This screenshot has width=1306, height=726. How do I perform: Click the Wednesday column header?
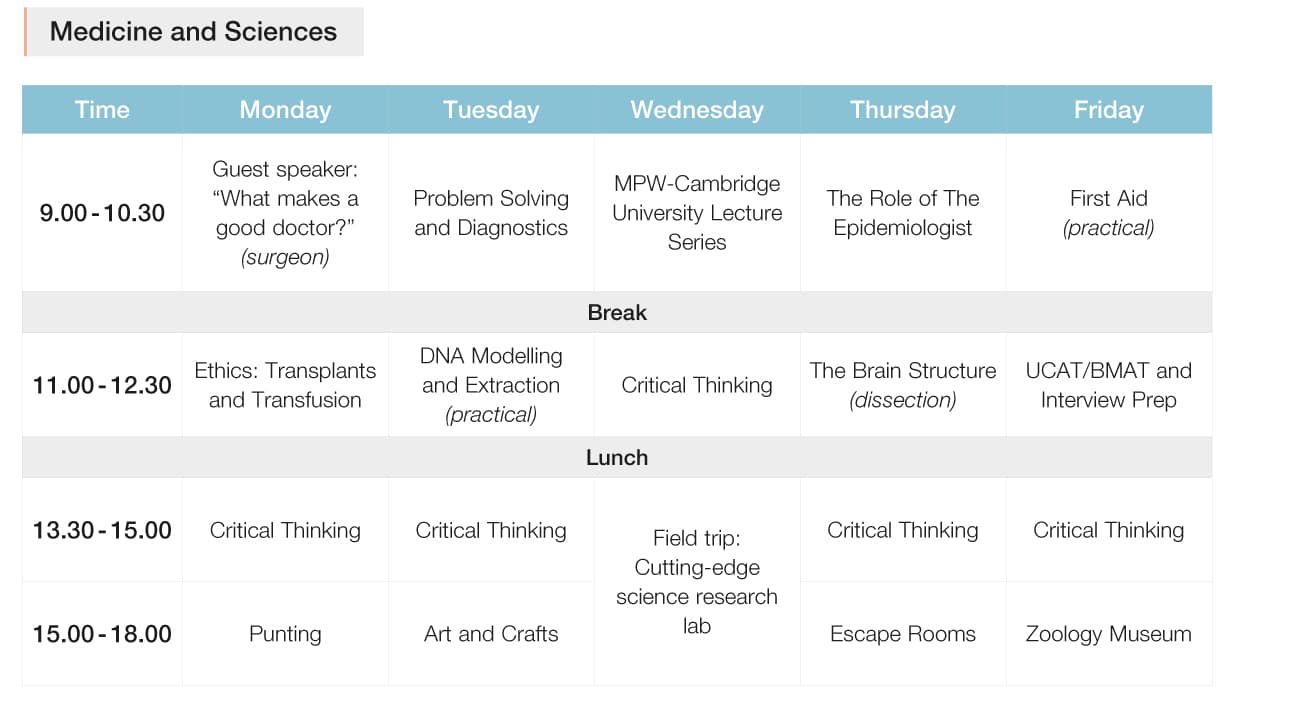(x=697, y=110)
